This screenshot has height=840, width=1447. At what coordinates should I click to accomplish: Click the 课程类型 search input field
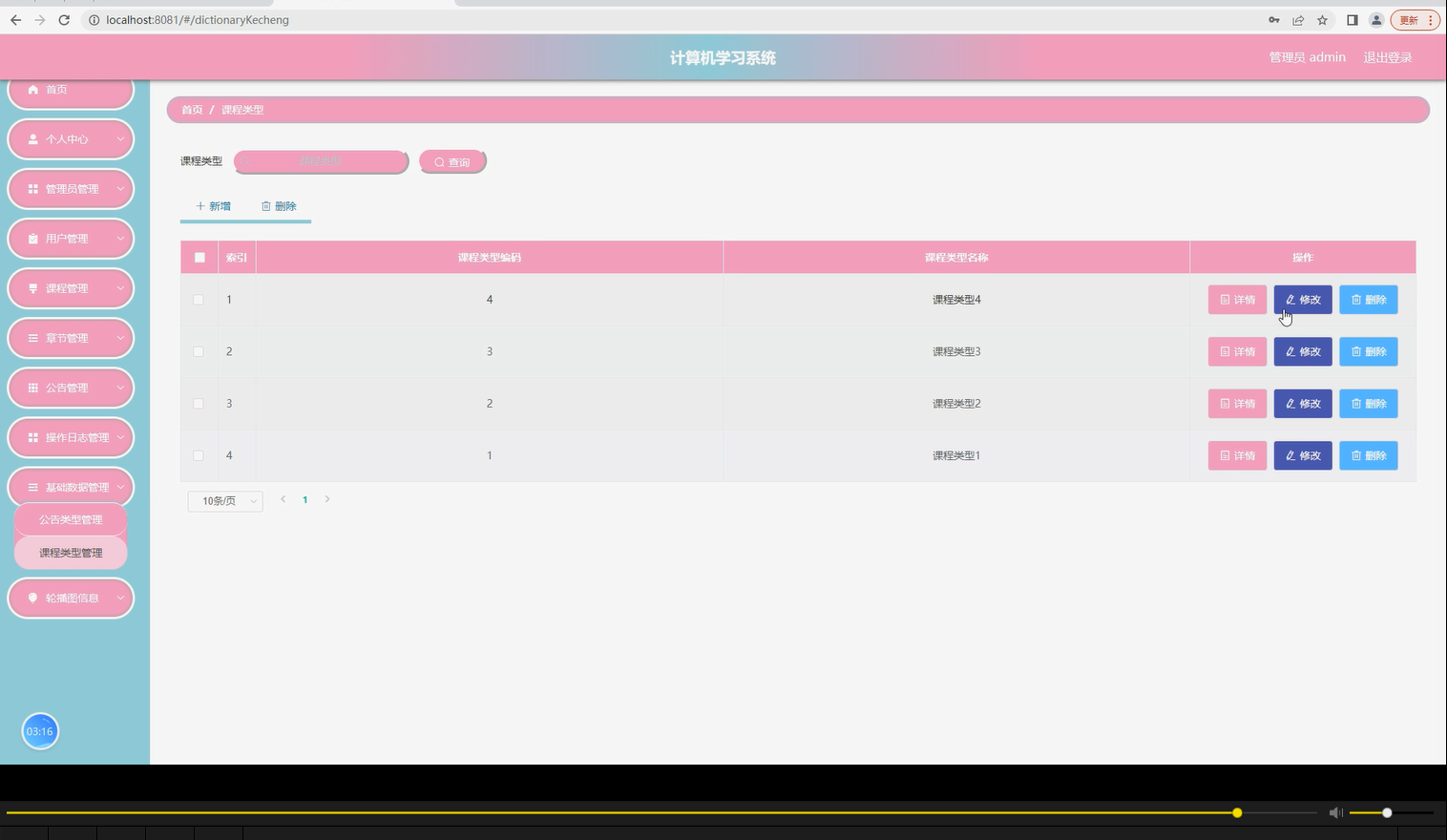321,162
